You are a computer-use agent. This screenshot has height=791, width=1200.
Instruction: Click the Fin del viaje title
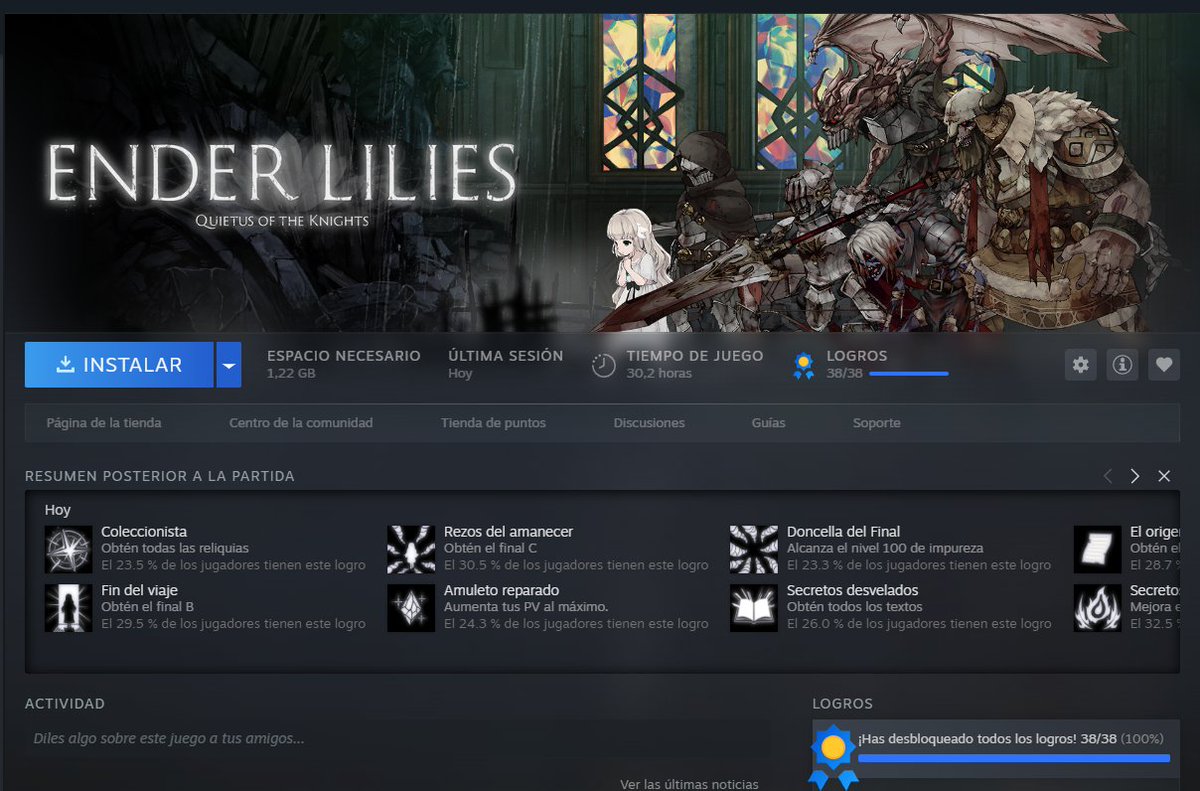140,591
